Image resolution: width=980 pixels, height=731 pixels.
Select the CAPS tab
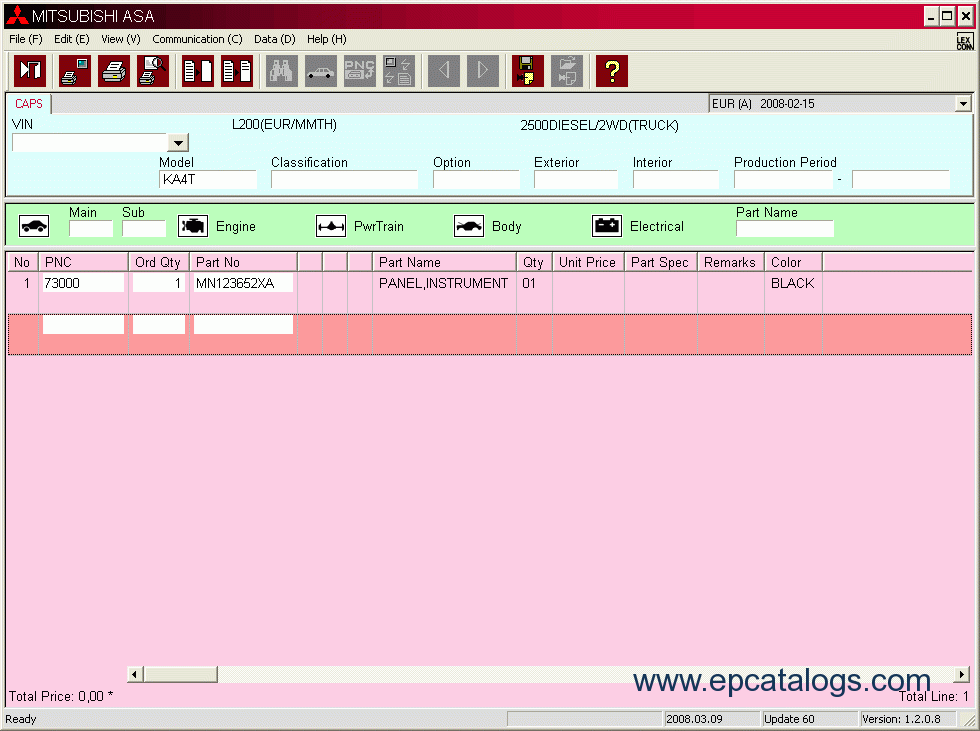29,104
